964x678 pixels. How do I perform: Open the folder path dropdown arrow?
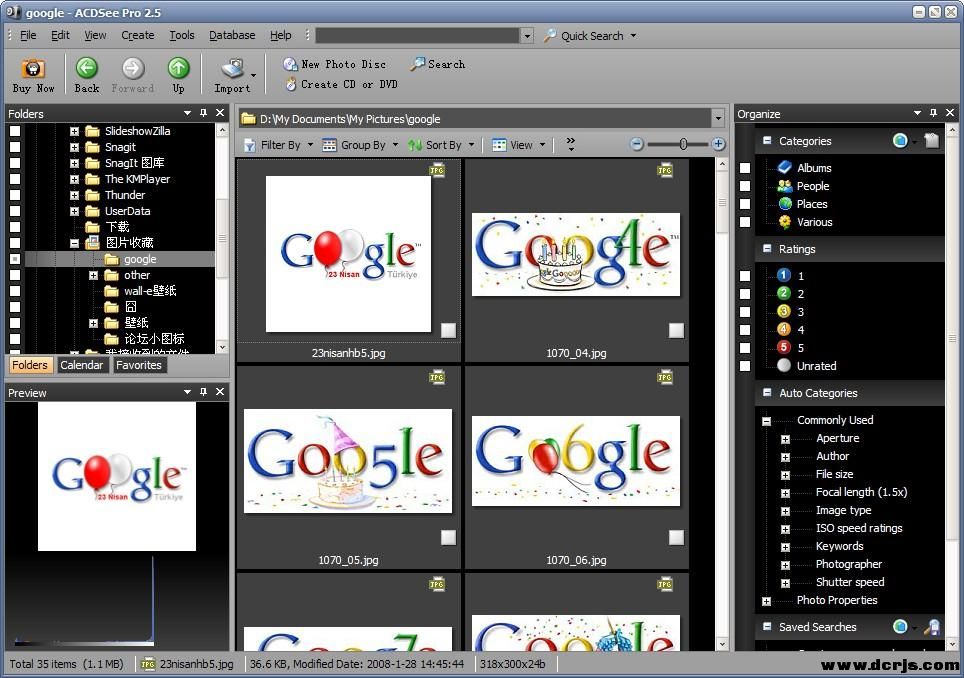[x=717, y=119]
